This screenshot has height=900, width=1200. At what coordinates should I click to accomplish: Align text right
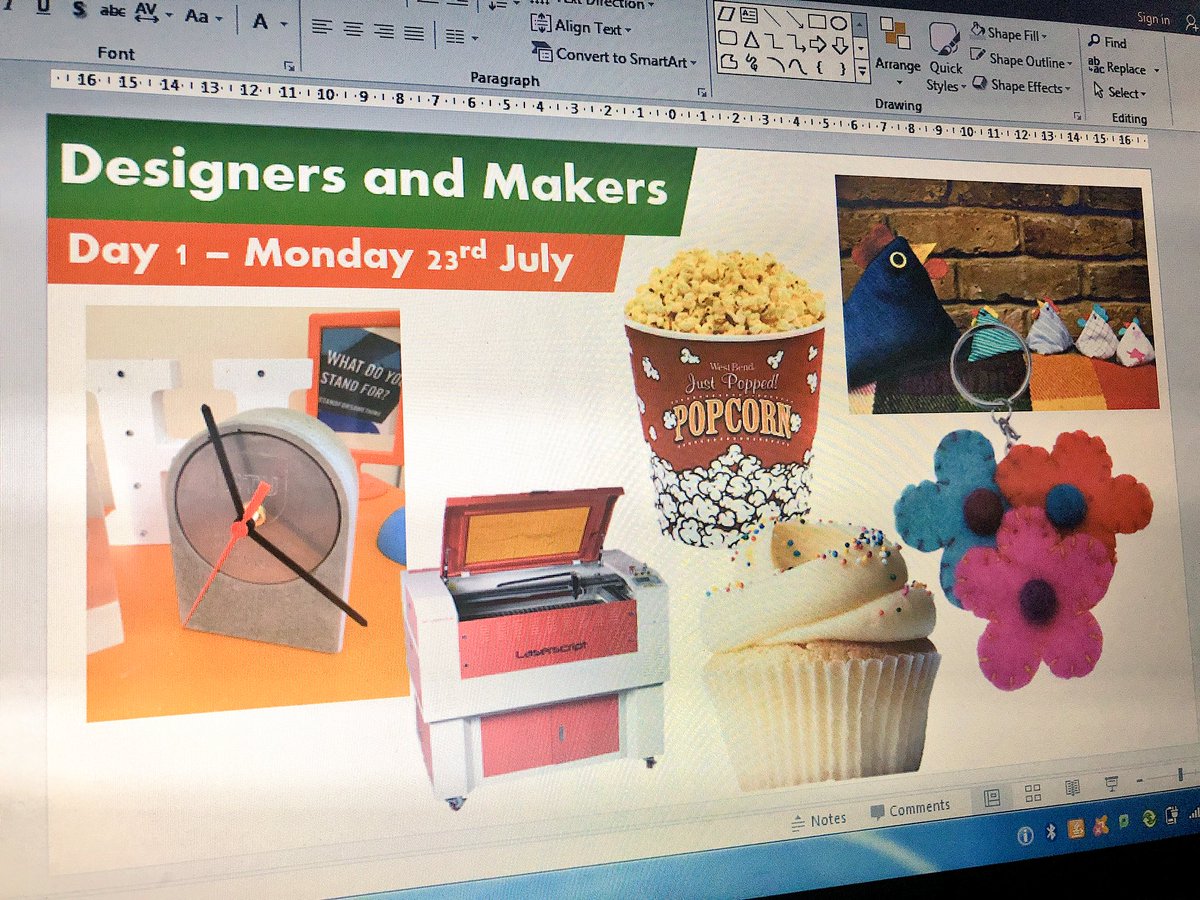(x=383, y=31)
